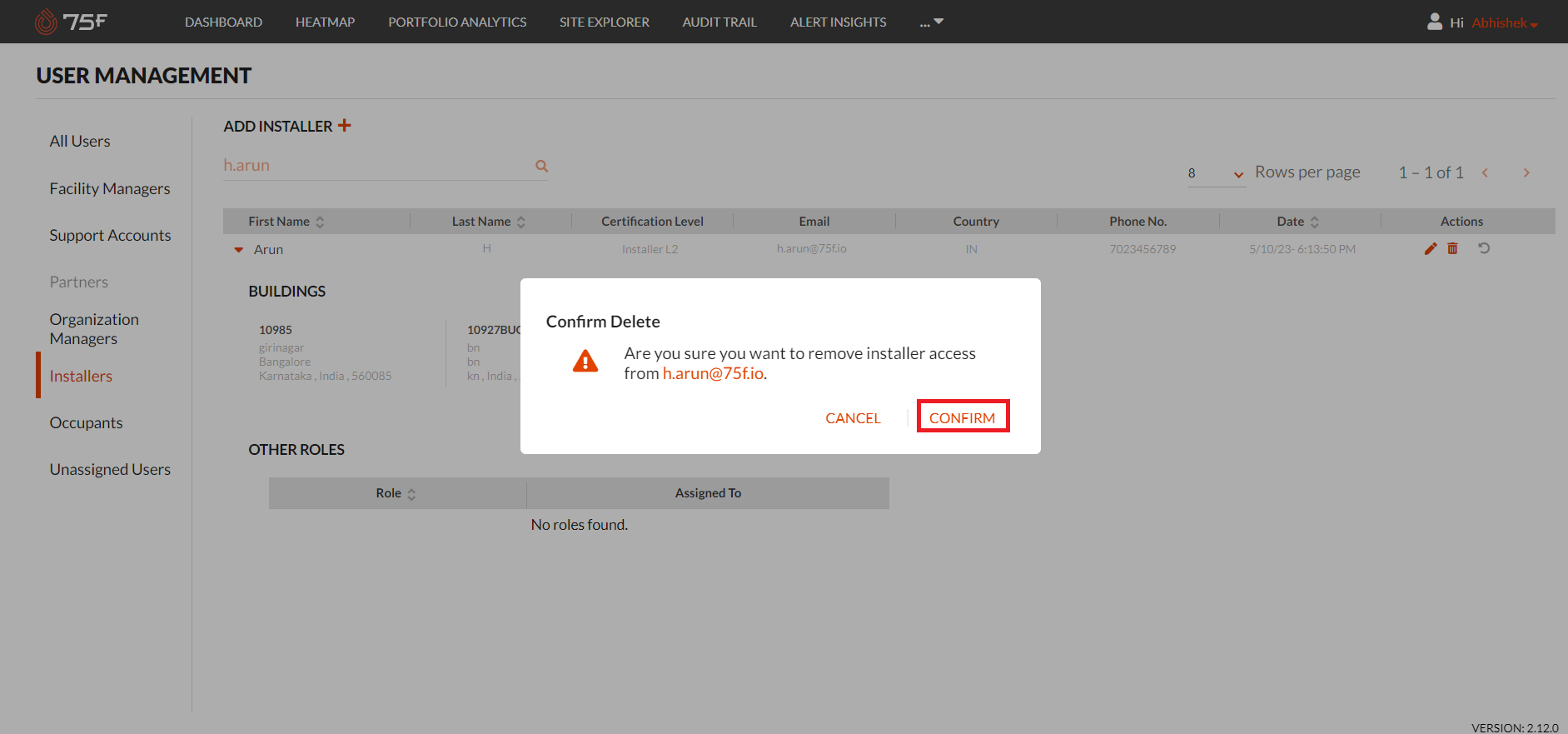Sort by Date column arrows
Viewport: 1568px width, 734px height.
click(x=1315, y=222)
